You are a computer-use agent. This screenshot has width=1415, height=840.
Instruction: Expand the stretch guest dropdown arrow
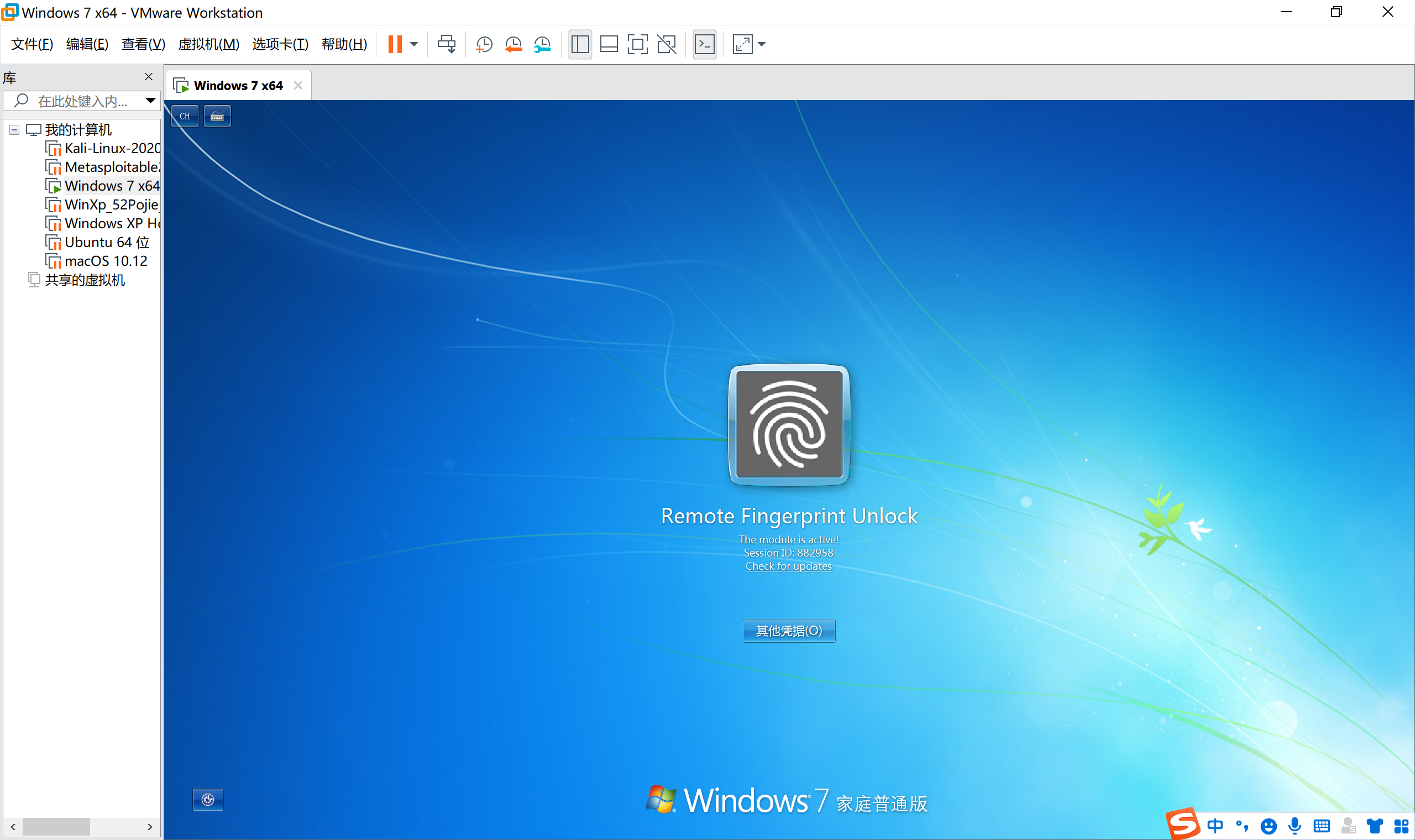762,44
